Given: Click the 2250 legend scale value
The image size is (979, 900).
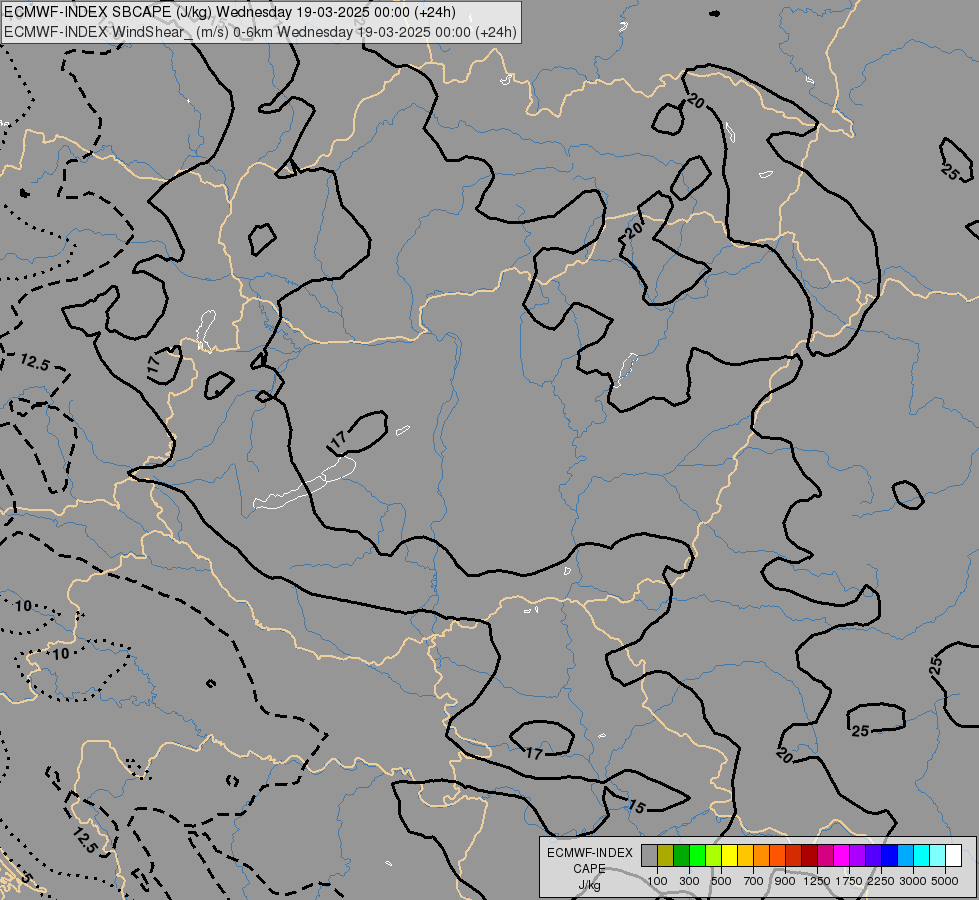Looking at the screenshot, I should 881,881.
